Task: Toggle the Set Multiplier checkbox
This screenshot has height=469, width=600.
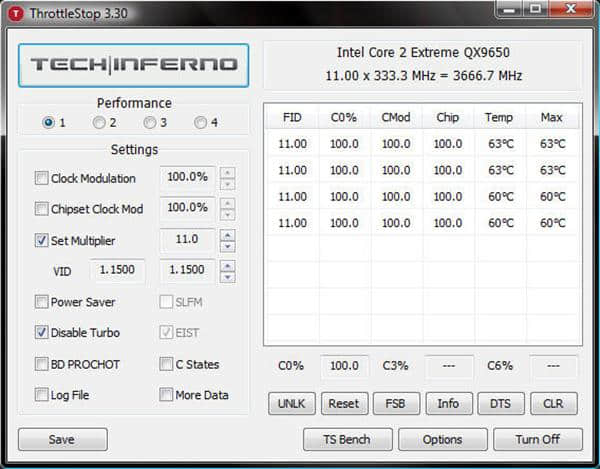Action: click(x=41, y=240)
